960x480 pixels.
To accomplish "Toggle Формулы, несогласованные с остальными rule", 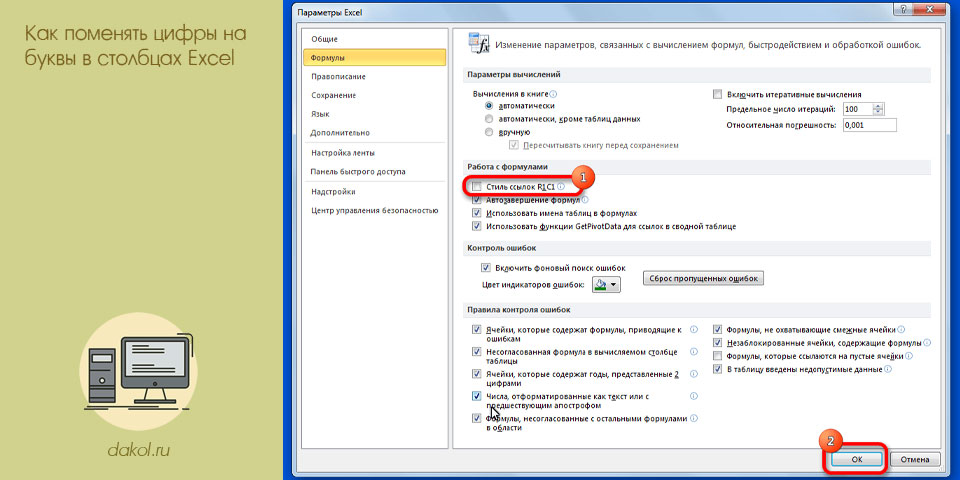I will [x=477, y=419].
